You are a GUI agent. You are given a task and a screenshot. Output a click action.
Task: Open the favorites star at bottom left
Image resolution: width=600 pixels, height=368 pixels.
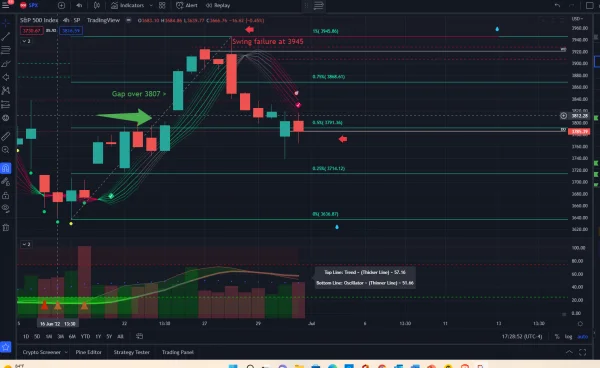pyautogui.click(x=6, y=347)
